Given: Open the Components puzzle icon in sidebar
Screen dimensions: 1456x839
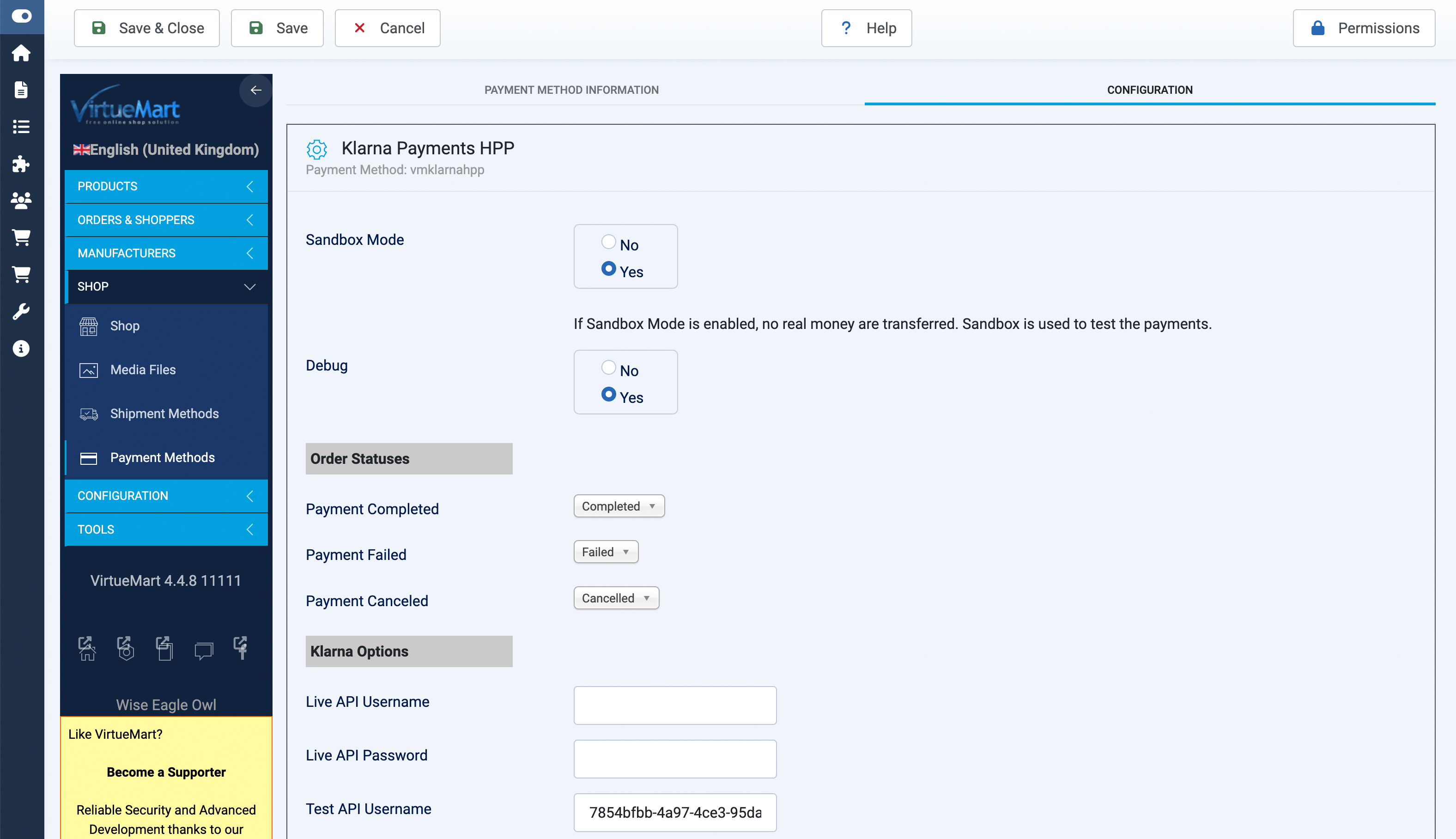Looking at the screenshot, I should point(21,164).
